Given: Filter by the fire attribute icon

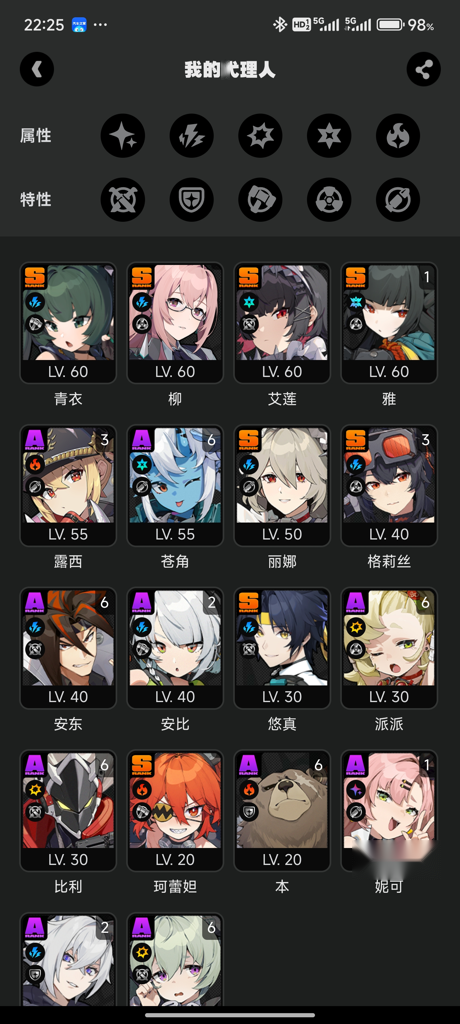Looking at the screenshot, I should 398,136.
